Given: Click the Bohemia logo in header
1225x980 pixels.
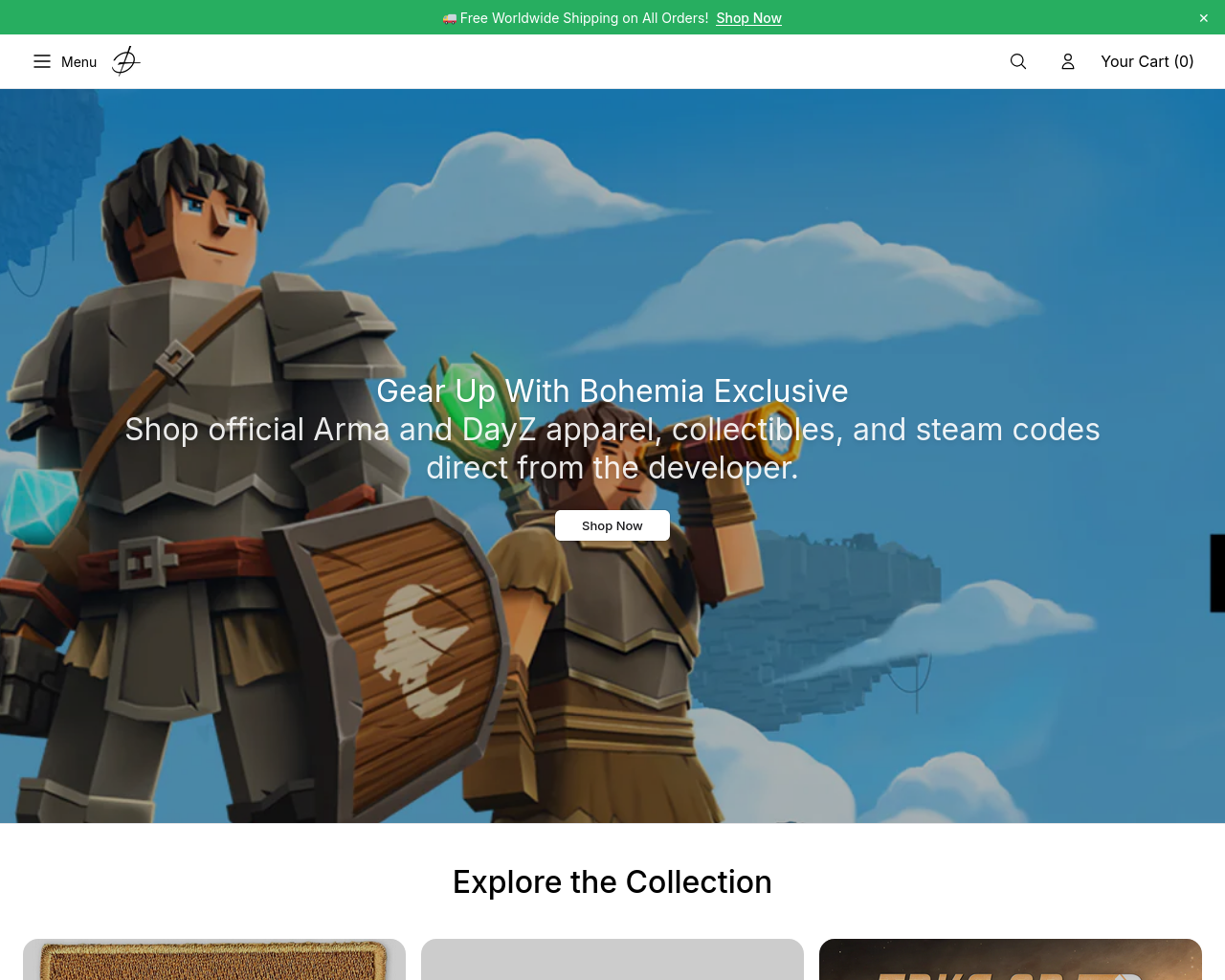Looking at the screenshot, I should (x=126, y=61).
